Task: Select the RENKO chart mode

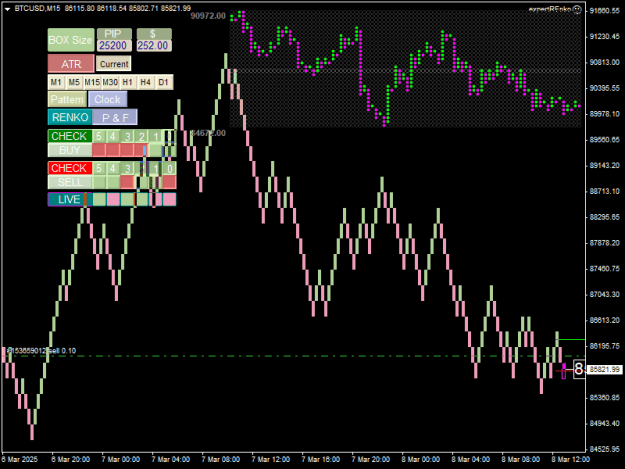Action: click(70, 117)
